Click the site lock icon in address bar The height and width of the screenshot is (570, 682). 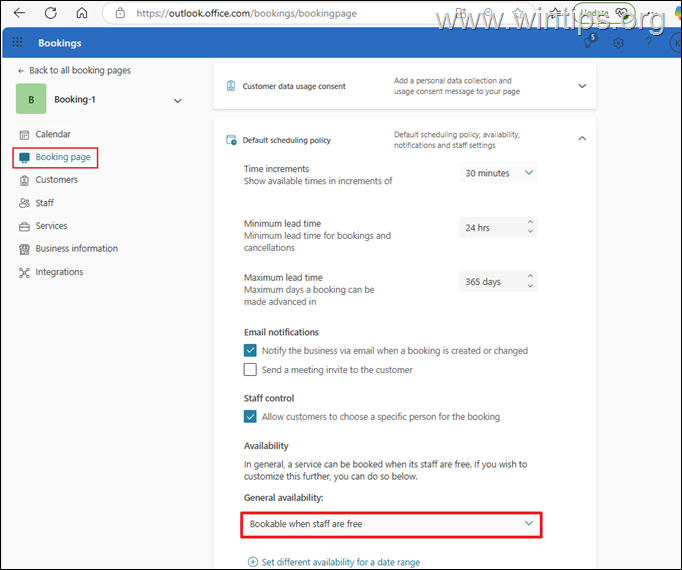coord(120,13)
